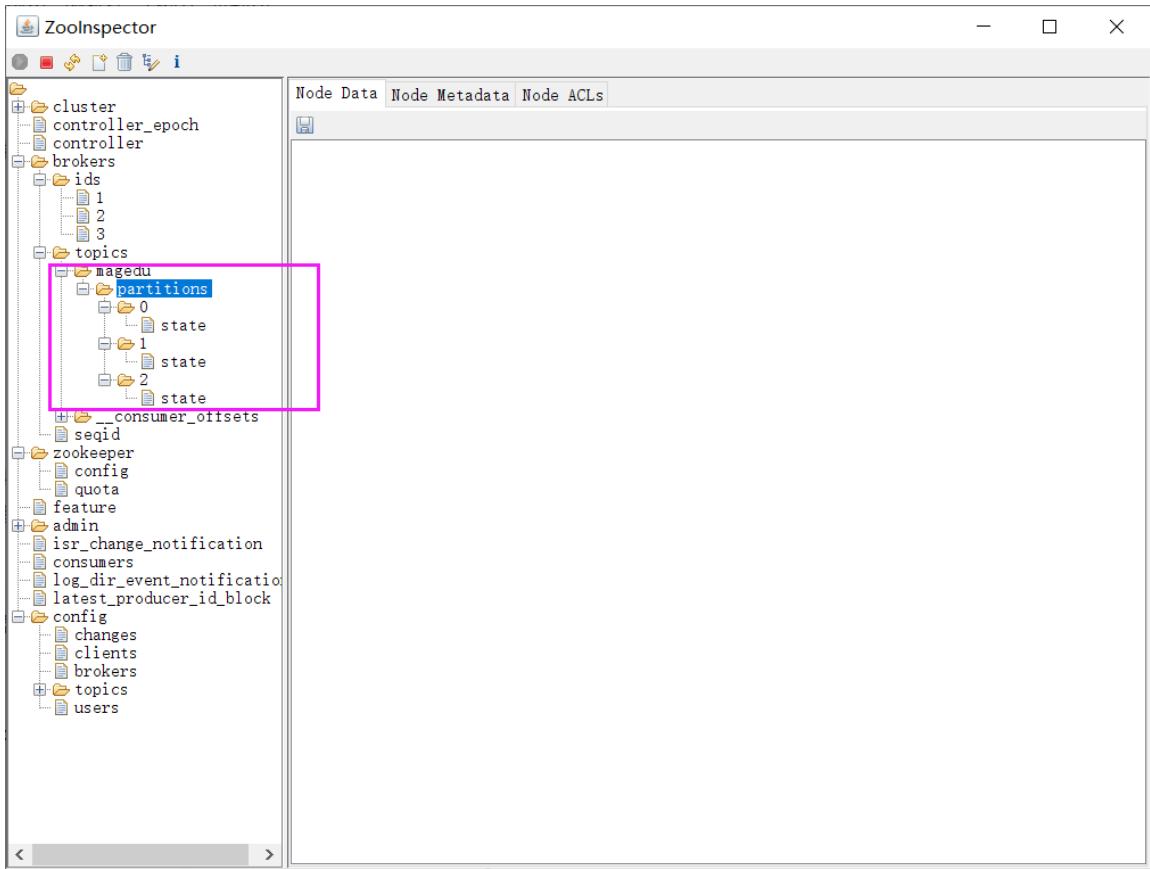This screenshot has height=869, width=1150.
Task: Select brokers node under config
Action: pyautogui.click(x=105, y=672)
